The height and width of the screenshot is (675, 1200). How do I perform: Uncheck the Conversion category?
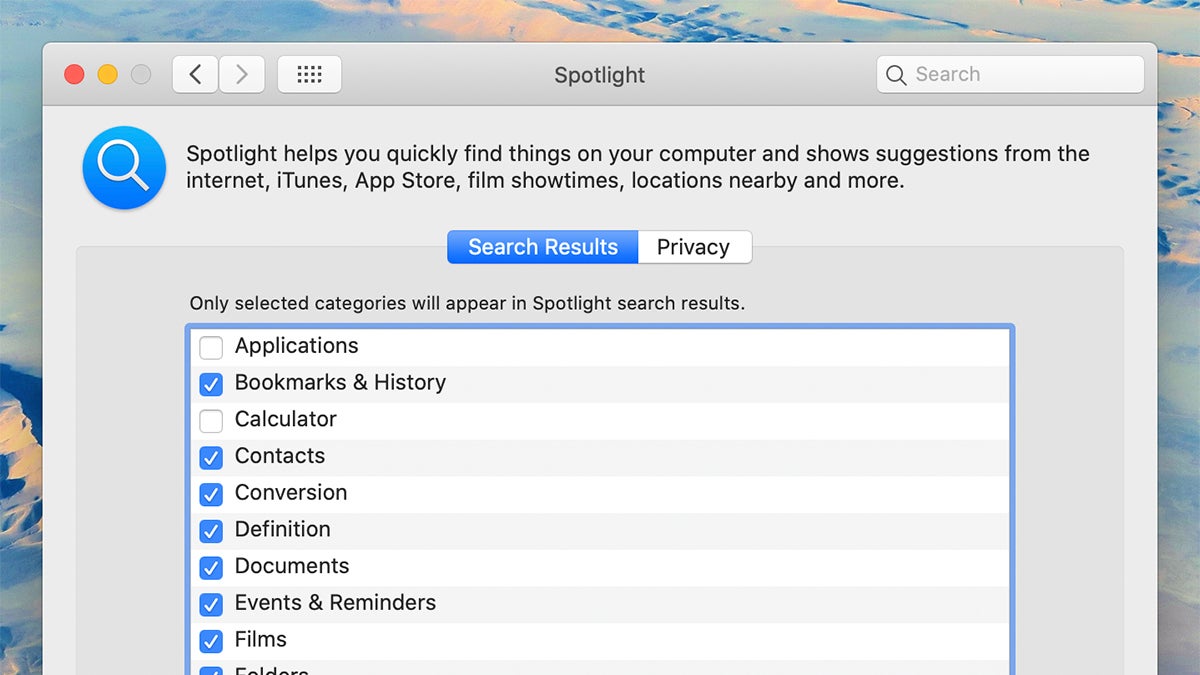pos(211,494)
